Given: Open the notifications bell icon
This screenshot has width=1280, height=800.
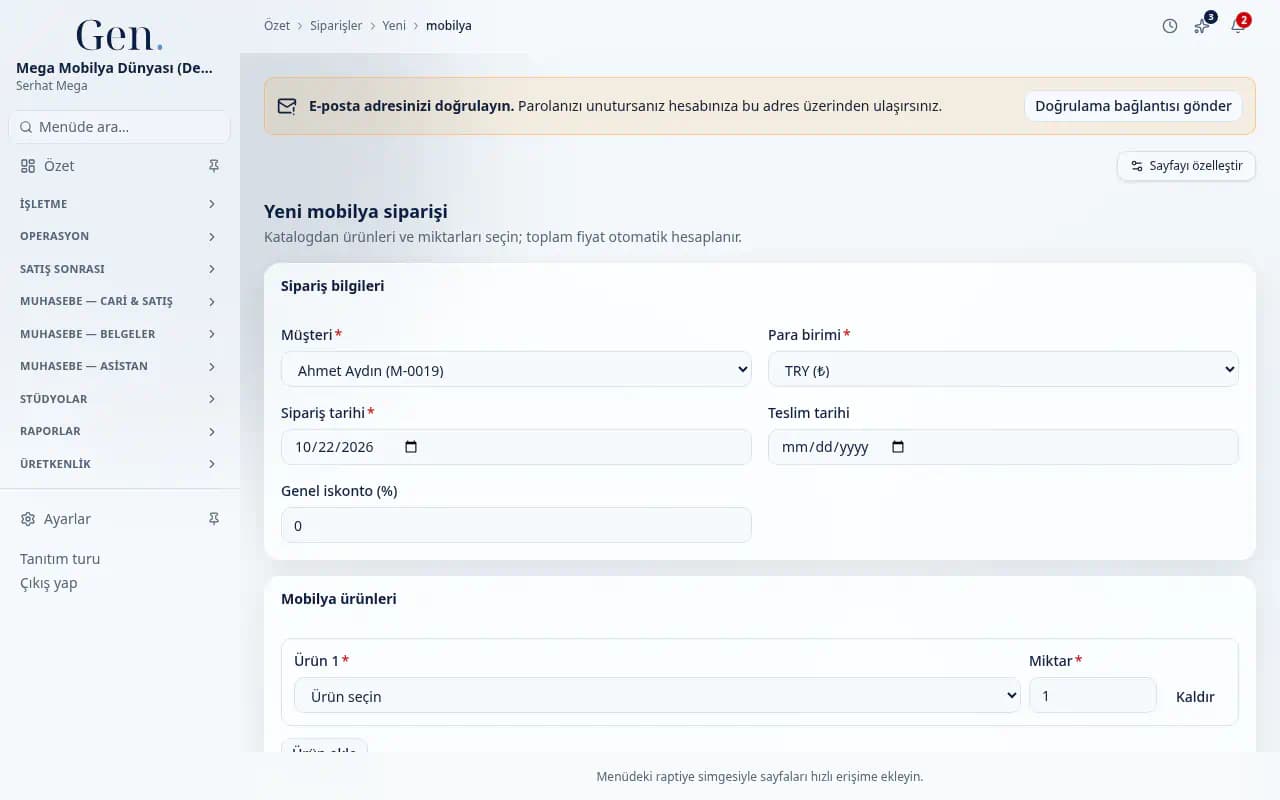Looking at the screenshot, I should [x=1237, y=26].
